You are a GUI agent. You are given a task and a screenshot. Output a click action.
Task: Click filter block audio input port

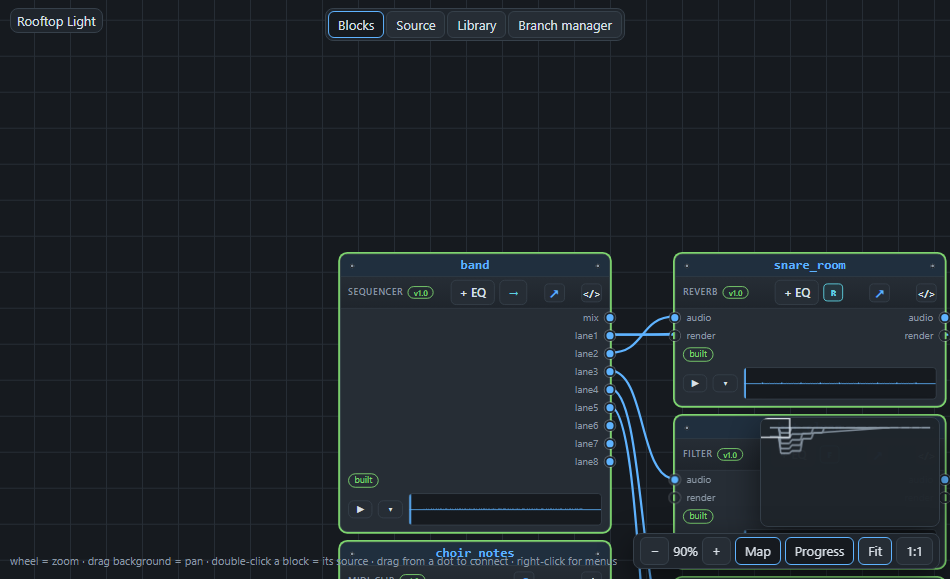click(675, 480)
